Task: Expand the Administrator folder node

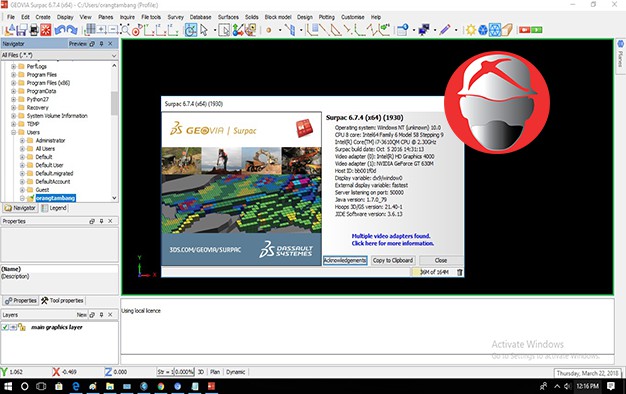Action: (22, 141)
